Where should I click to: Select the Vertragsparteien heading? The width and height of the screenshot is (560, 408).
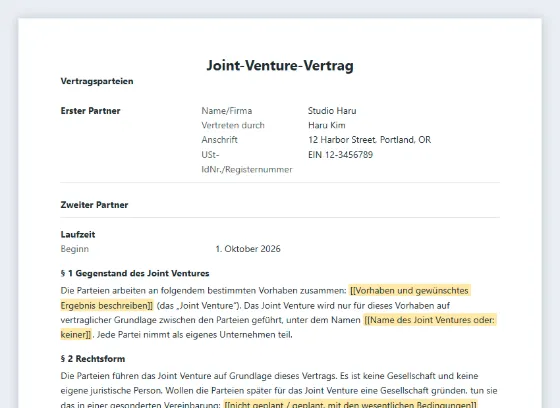(97, 81)
